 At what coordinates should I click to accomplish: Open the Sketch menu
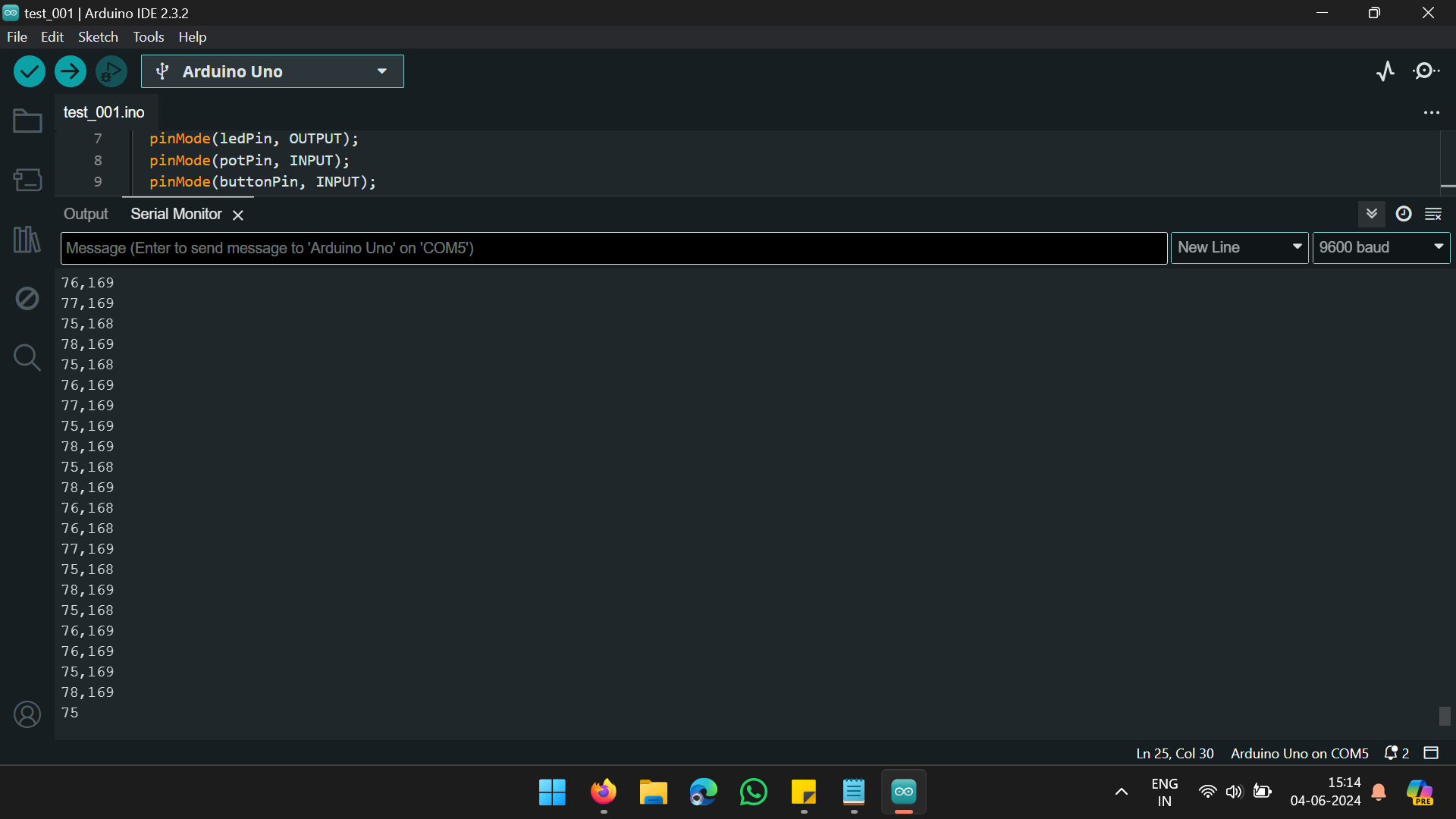click(98, 36)
